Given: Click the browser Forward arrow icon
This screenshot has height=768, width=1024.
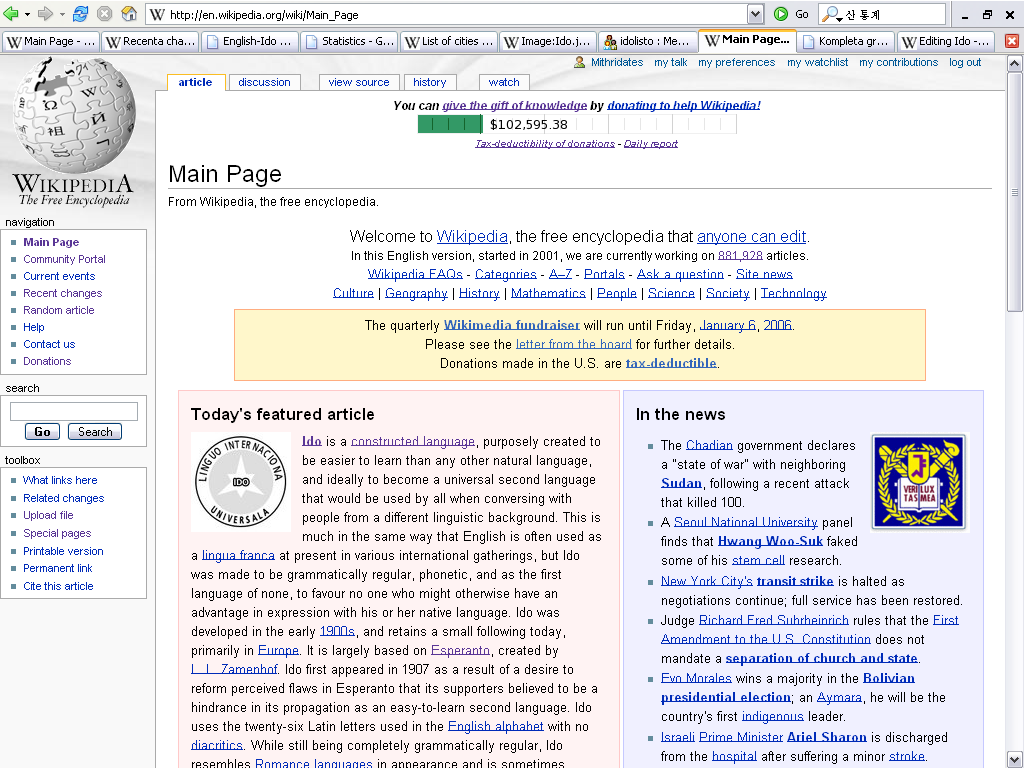Looking at the screenshot, I should pos(45,14).
